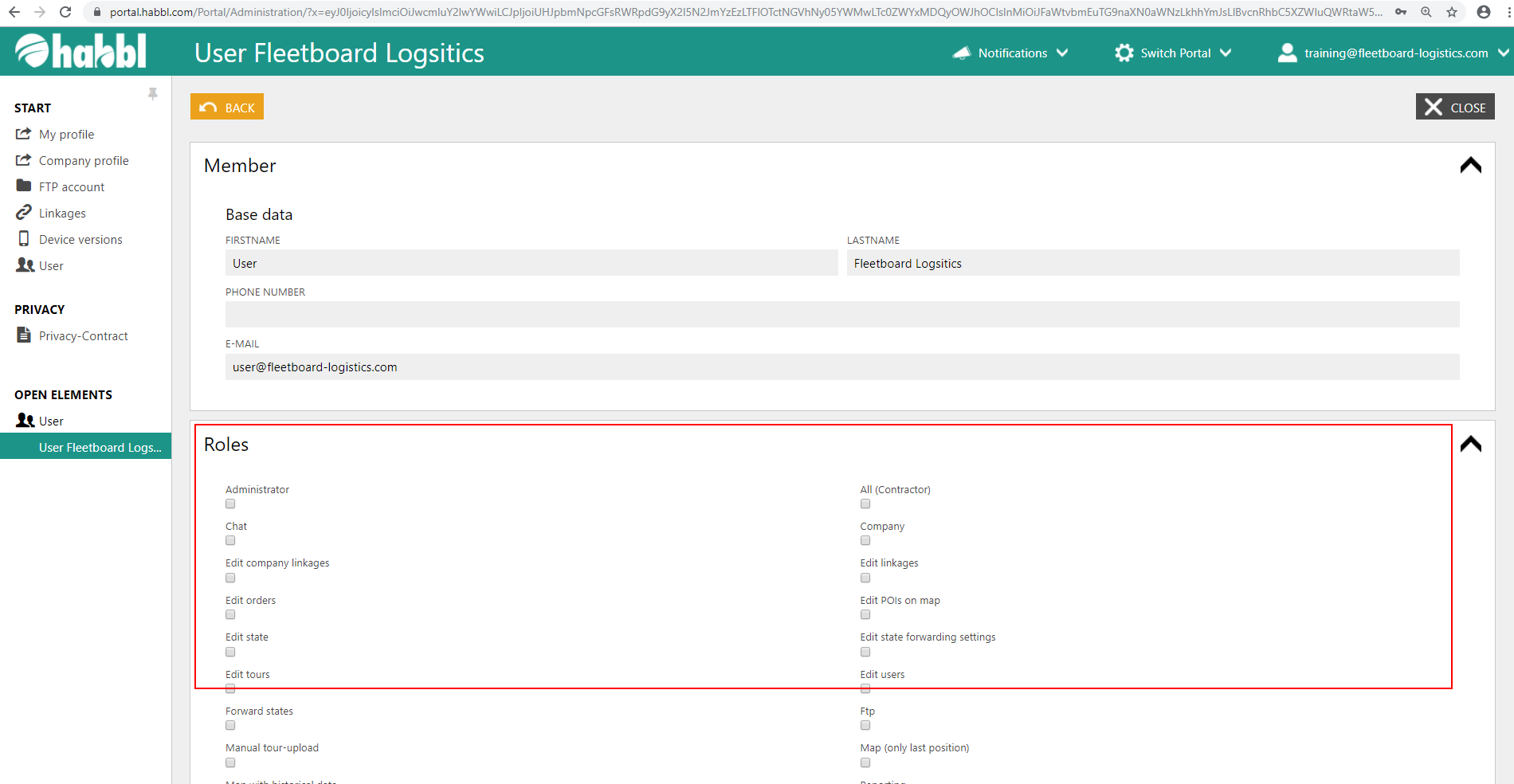Click the habbl logo
Screen dimensions: 1514x784
[80, 52]
